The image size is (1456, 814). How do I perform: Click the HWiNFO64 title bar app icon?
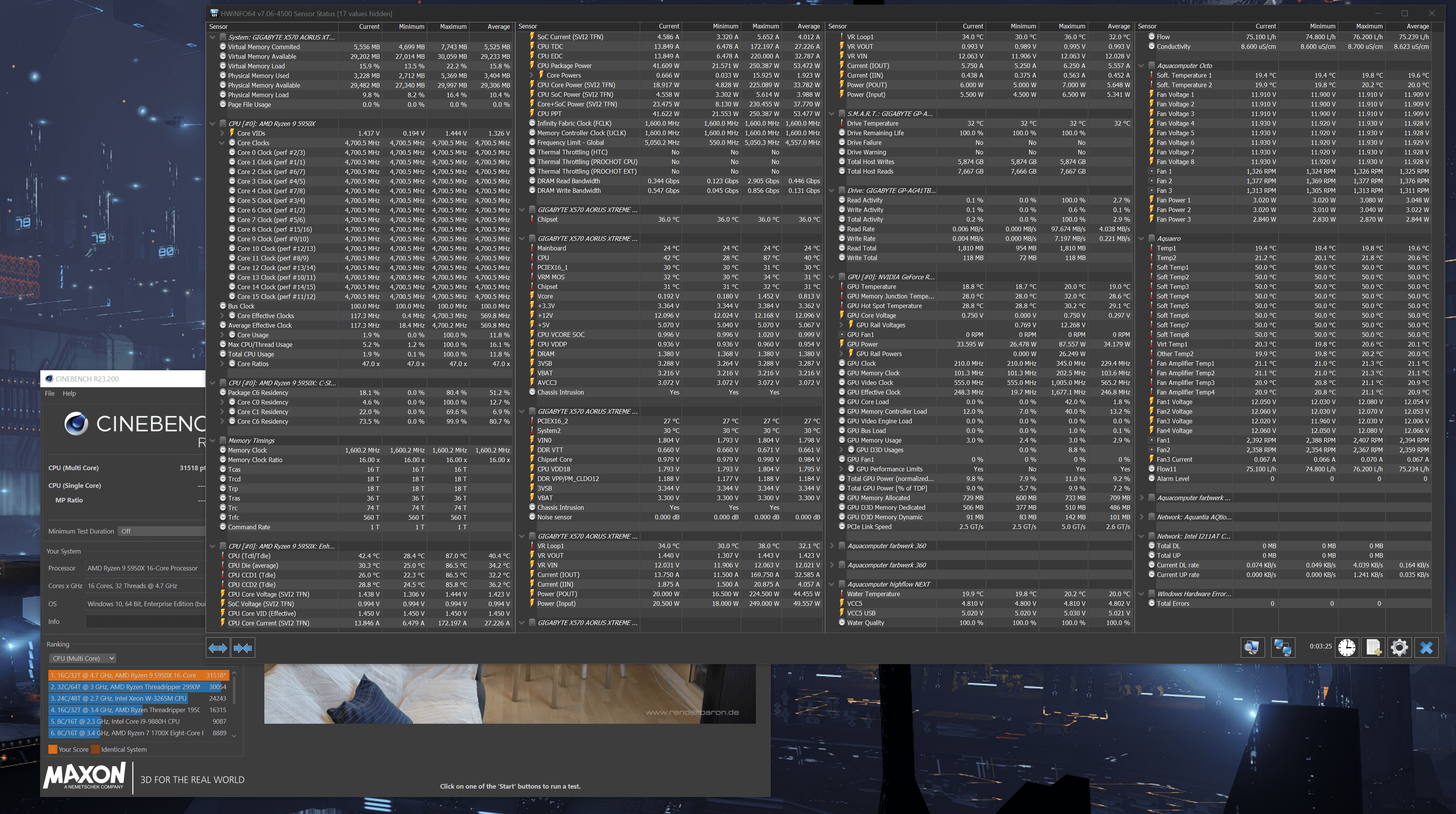point(214,13)
